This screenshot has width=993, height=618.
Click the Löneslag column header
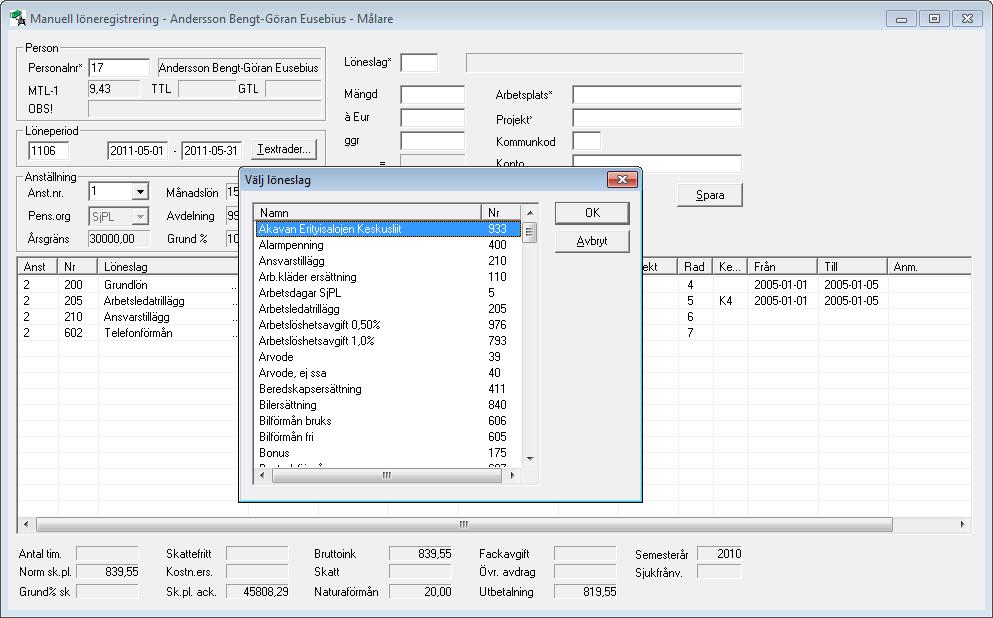point(171,267)
